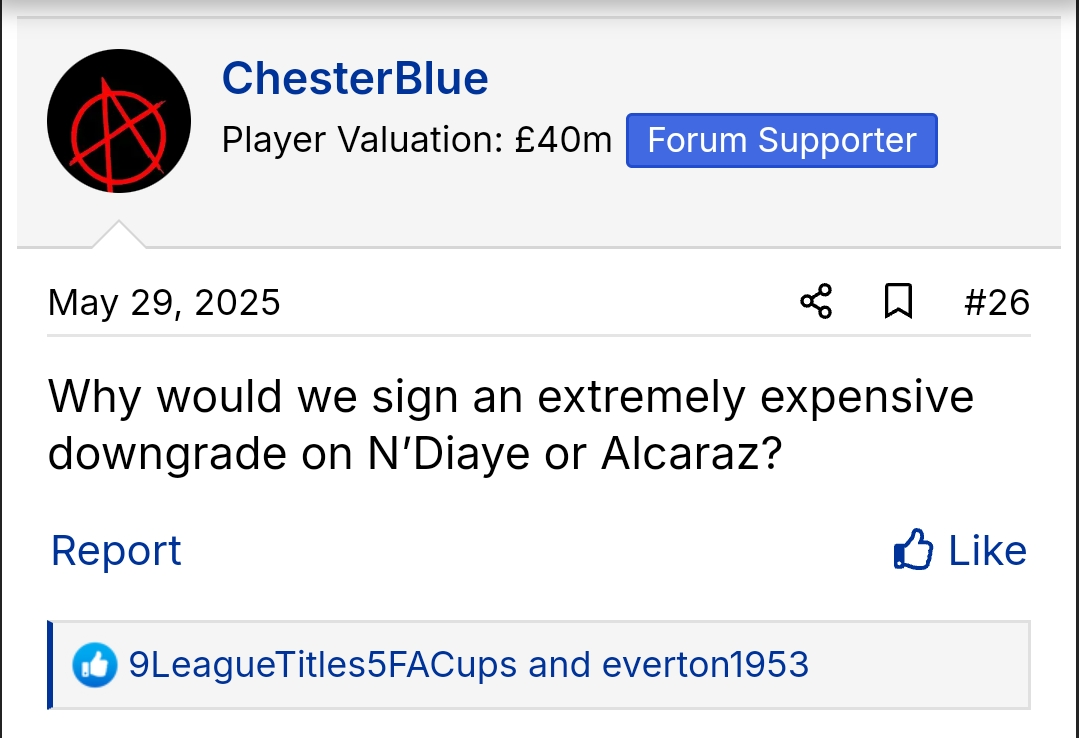
Task: Click the thumbs-up outline icon
Action: (x=913, y=551)
